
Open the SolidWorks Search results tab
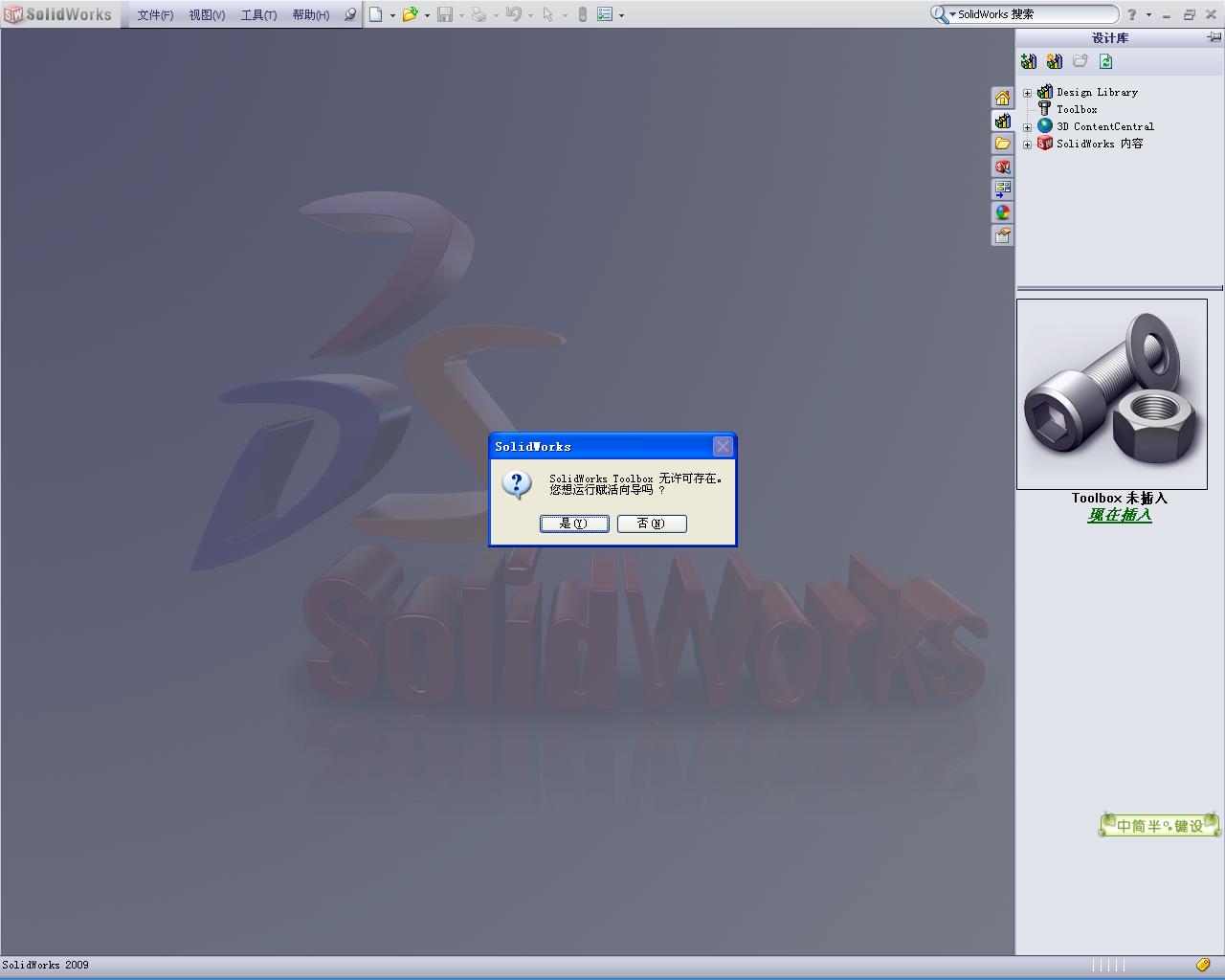click(x=1002, y=167)
